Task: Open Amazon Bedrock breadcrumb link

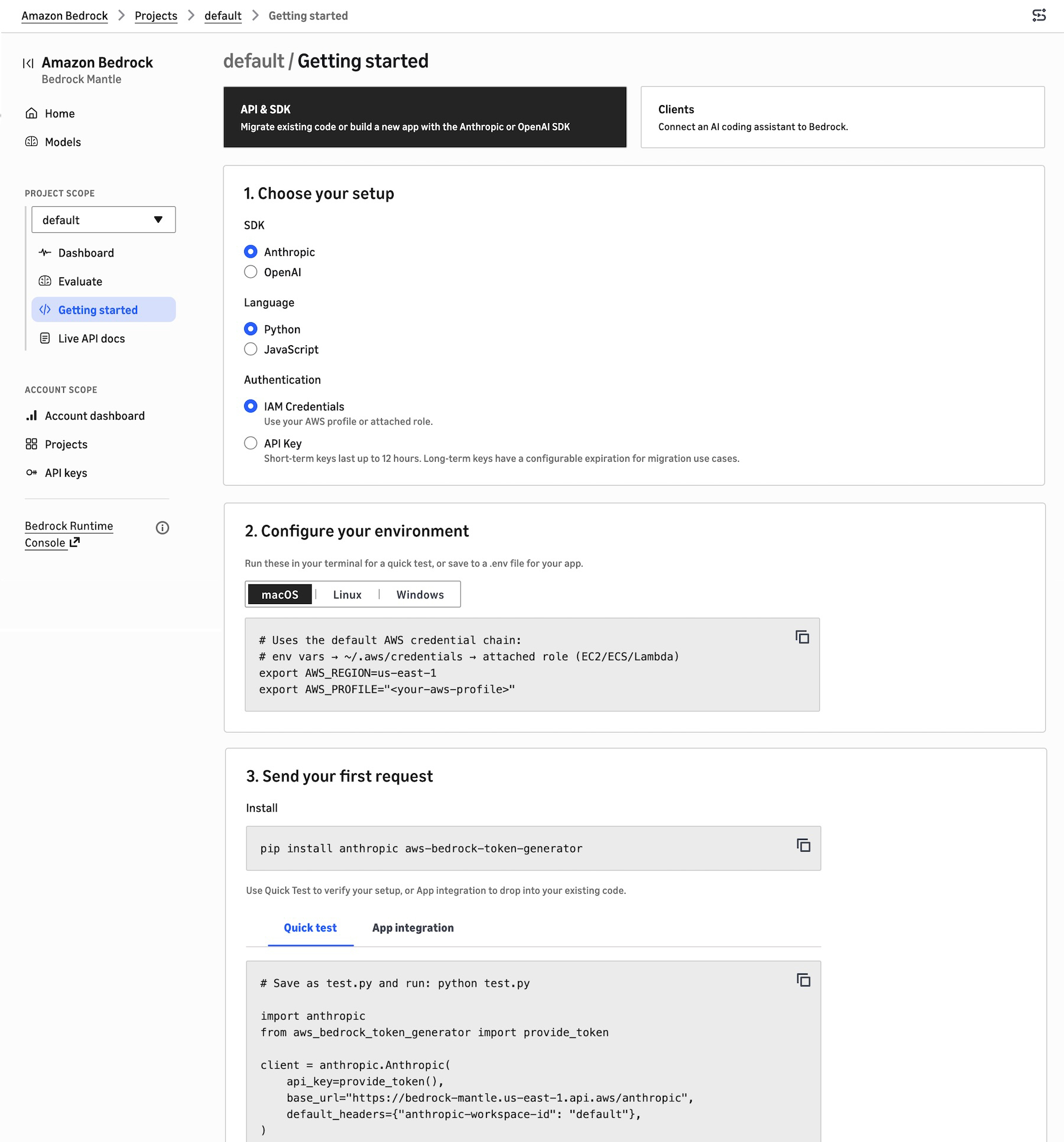Action: pyautogui.click(x=65, y=16)
